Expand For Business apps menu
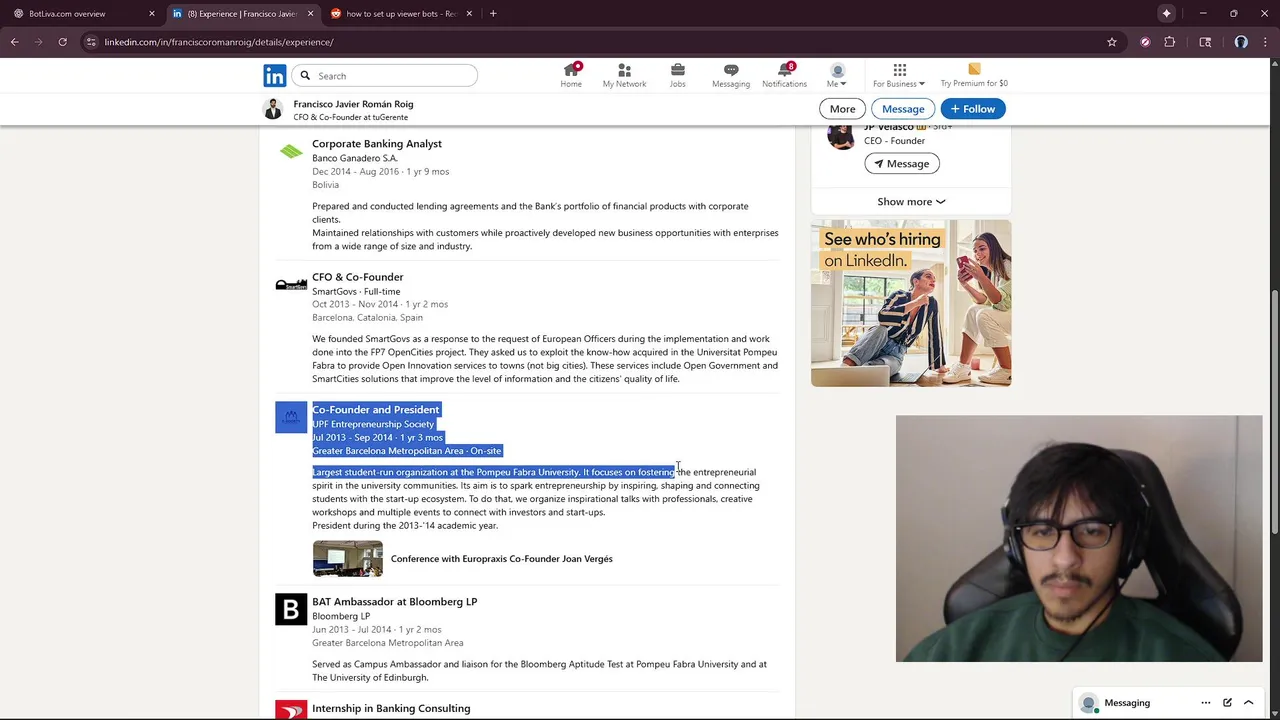 (899, 76)
